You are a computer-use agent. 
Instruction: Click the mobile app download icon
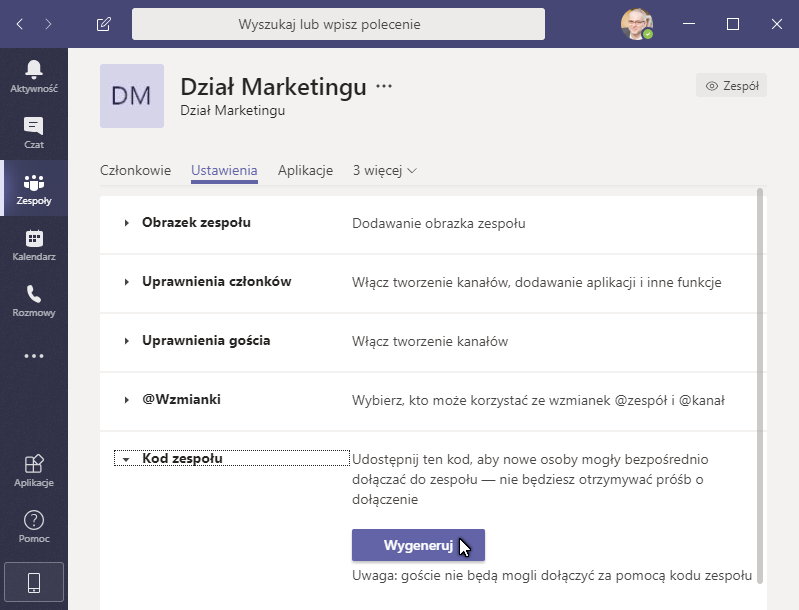coord(34,582)
